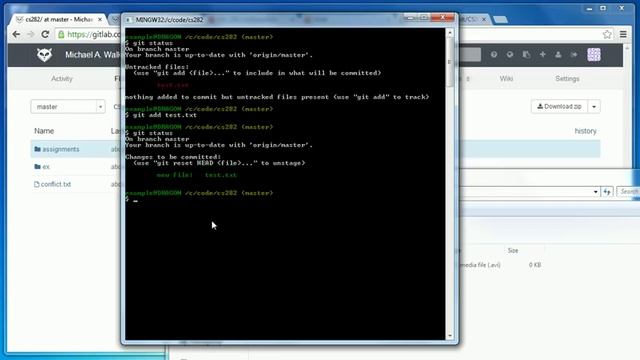The height and width of the screenshot is (360, 640).
Task: Open the ex folder link
Action: point(46,167)
